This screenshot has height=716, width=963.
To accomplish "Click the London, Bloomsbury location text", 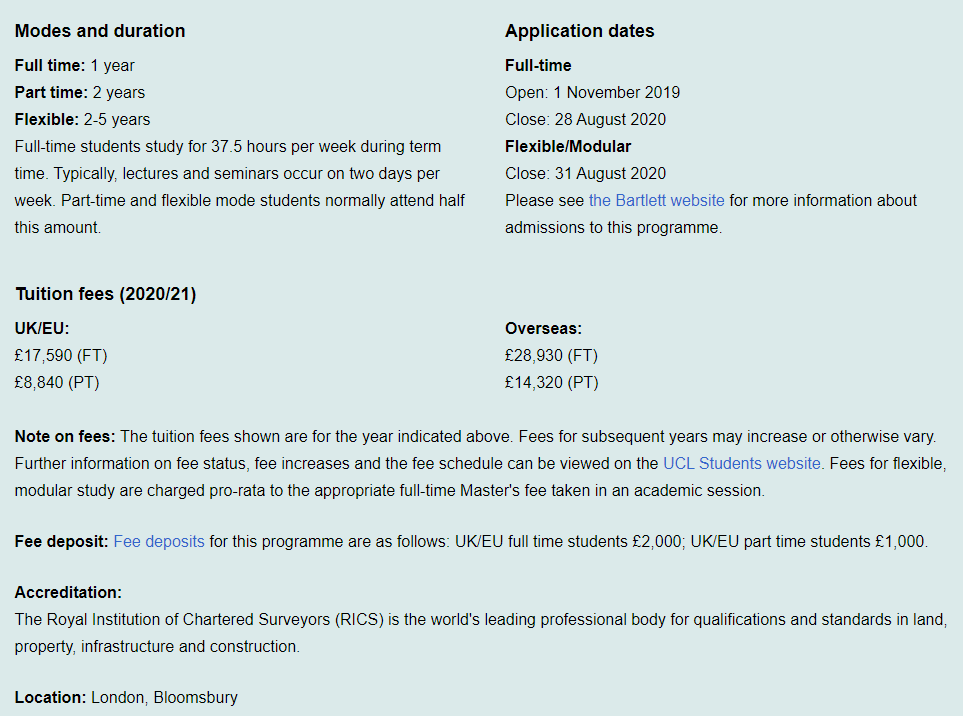I will (164, 698).
